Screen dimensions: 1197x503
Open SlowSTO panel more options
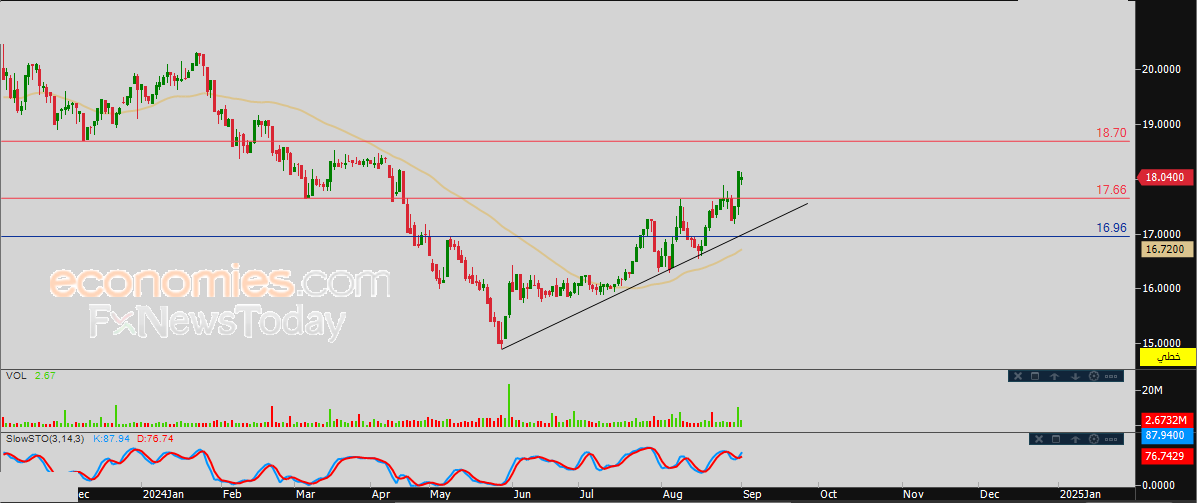[x=1111, y=440]
